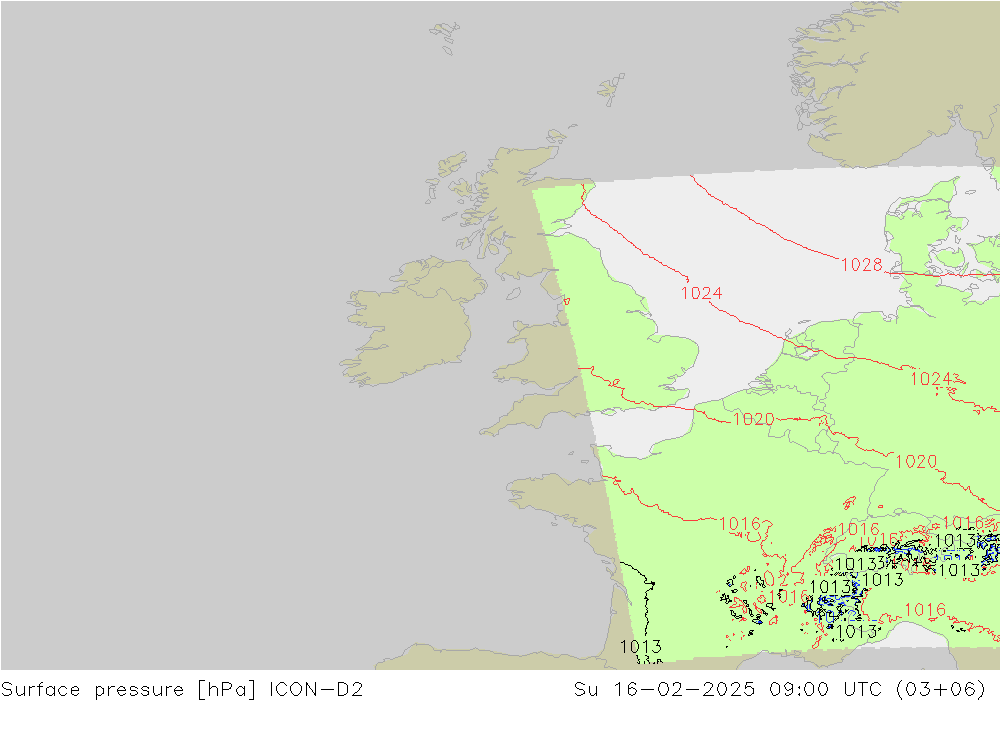Click the black 1013 label over southwest France

[641, 647]
